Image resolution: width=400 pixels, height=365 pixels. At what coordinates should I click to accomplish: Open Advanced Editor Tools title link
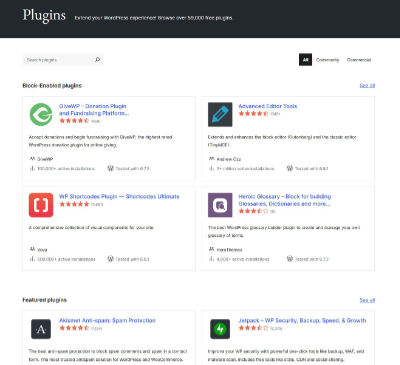pos(268,106)
